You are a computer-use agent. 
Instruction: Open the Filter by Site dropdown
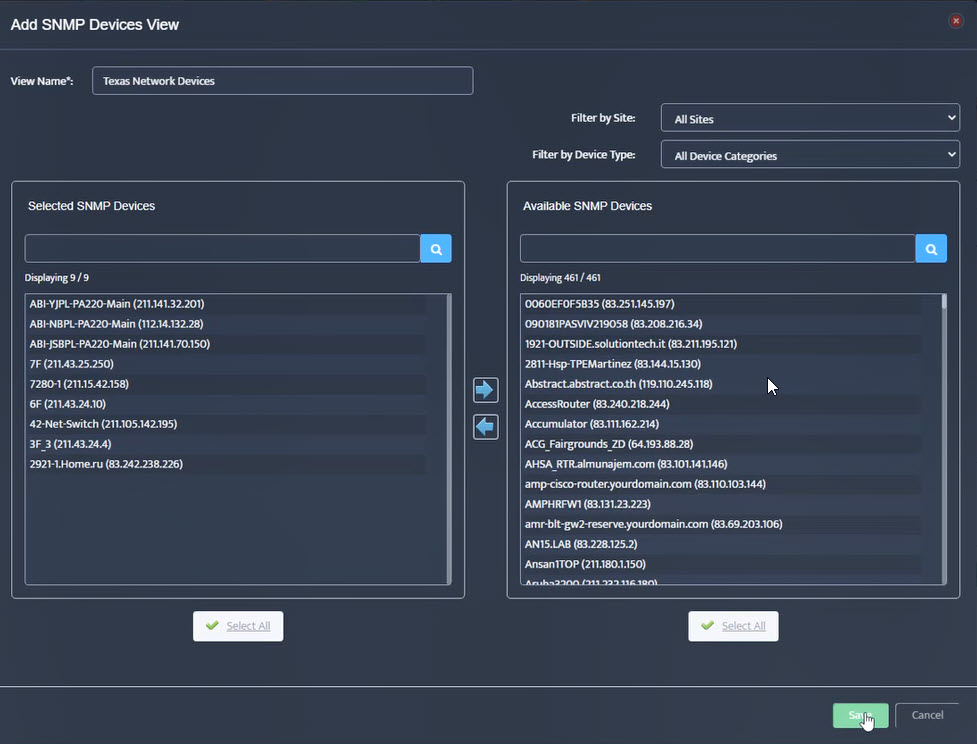coord(810,118)
